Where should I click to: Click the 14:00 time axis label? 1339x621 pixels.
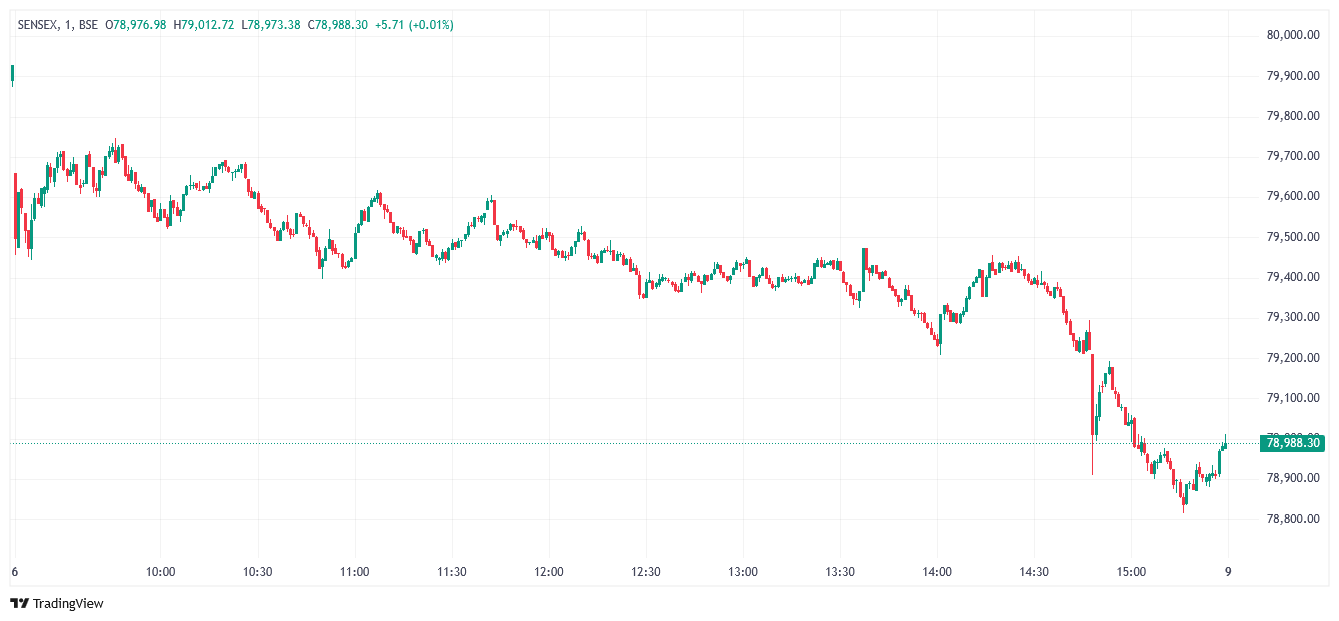click(x=937, y=572)
